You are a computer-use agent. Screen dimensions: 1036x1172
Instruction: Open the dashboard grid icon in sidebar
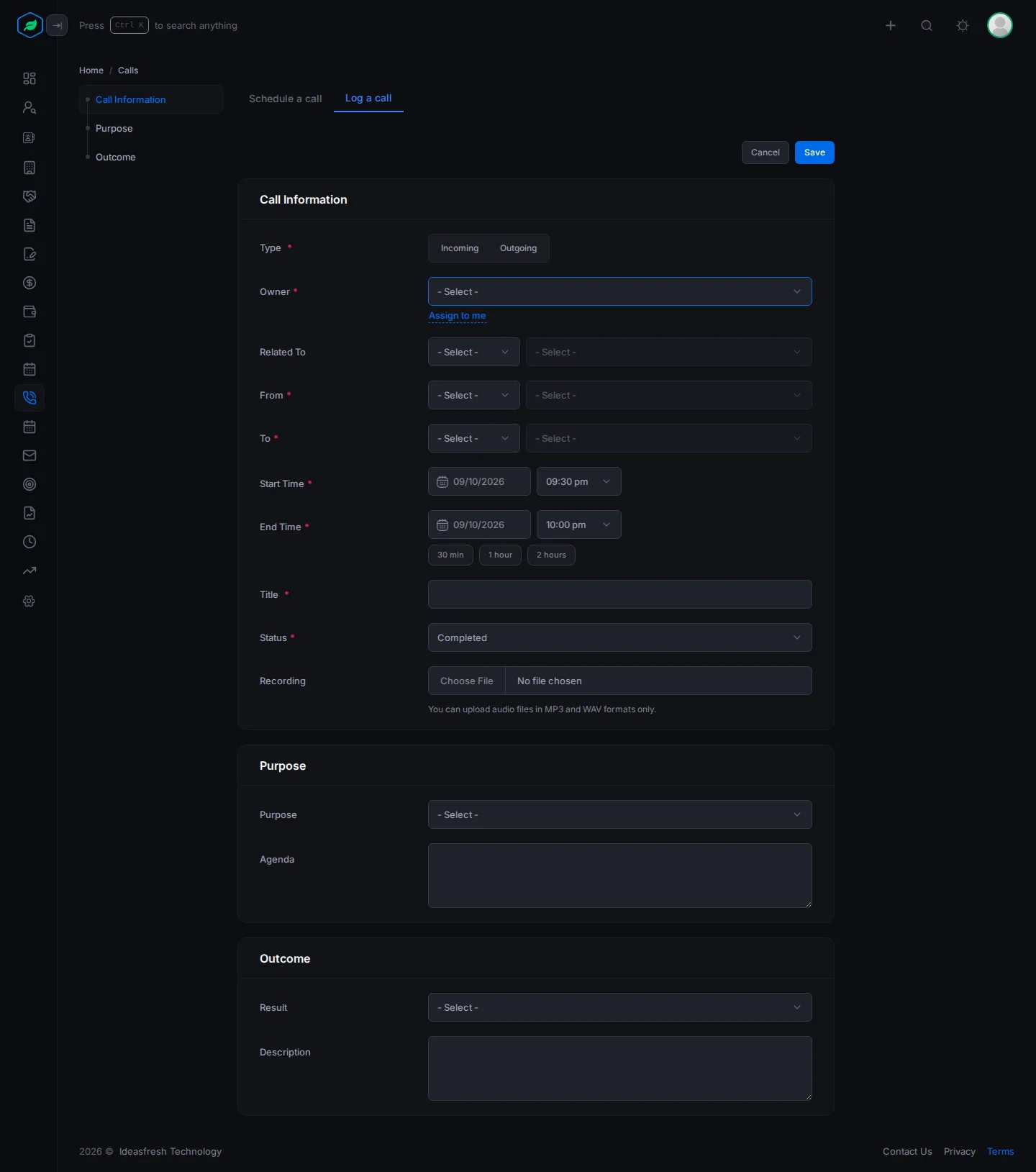(29, 78)
